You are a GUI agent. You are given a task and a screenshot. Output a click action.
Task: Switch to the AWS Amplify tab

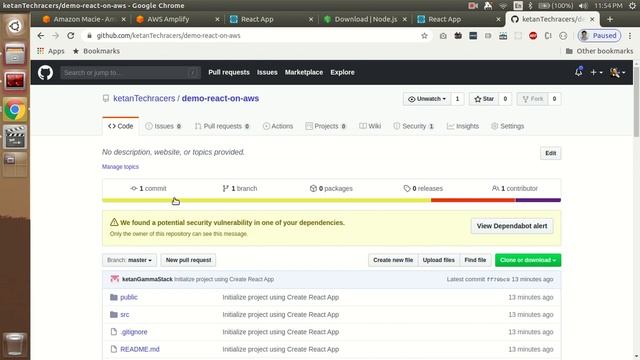click(168, 19)
